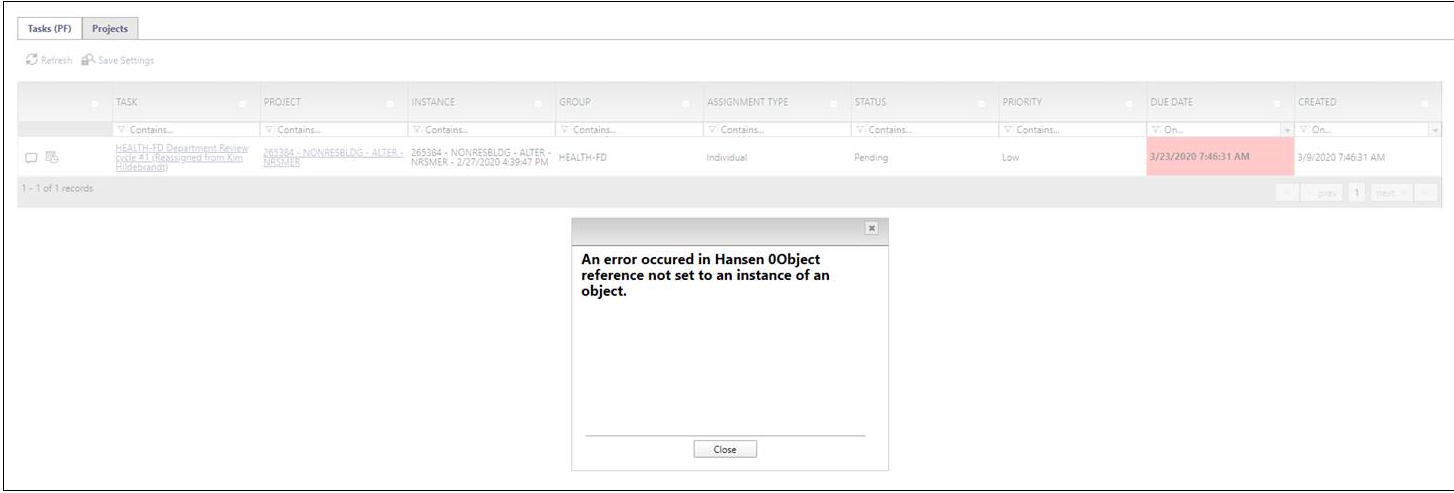
Task: Open the HEALTH-FD Department Review task link
Action: click(x=182, y=158)
